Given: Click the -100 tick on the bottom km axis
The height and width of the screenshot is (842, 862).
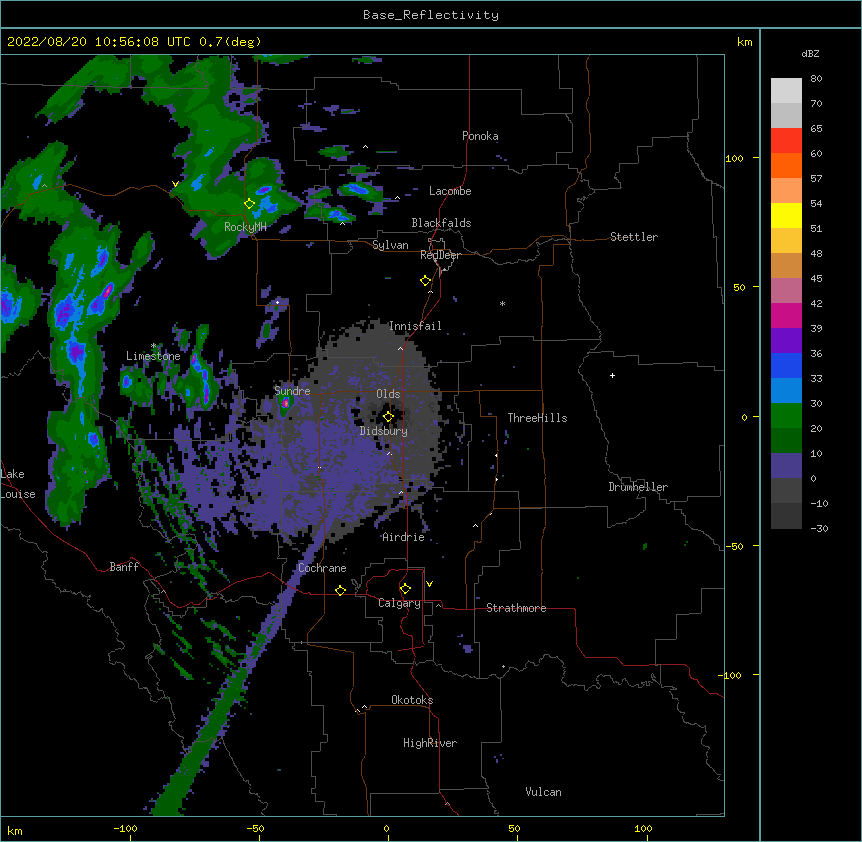Looking at the screenshot, I should pyautogui.click(x=125, y=828).
